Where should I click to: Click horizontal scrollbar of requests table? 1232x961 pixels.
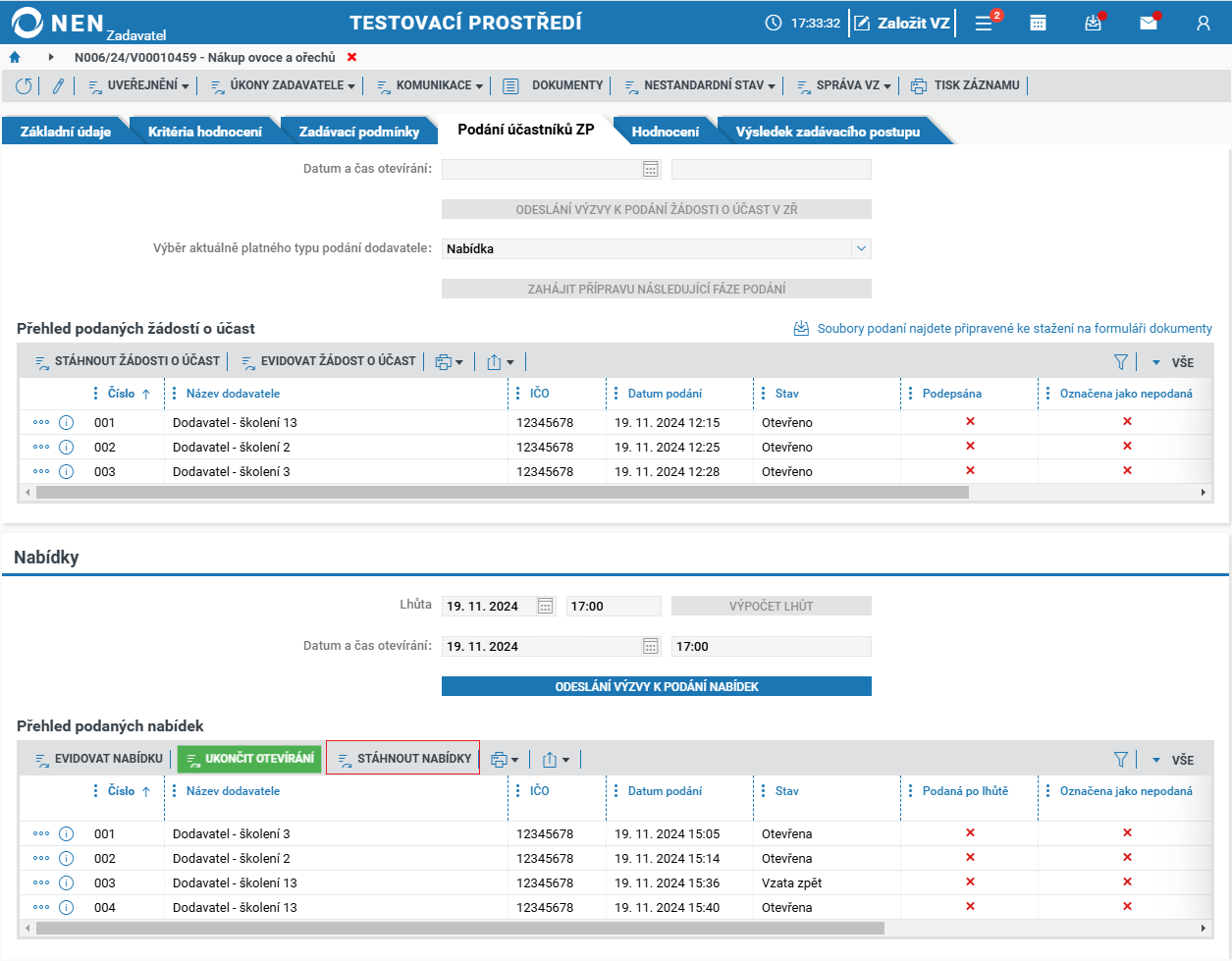coord(503,492)
